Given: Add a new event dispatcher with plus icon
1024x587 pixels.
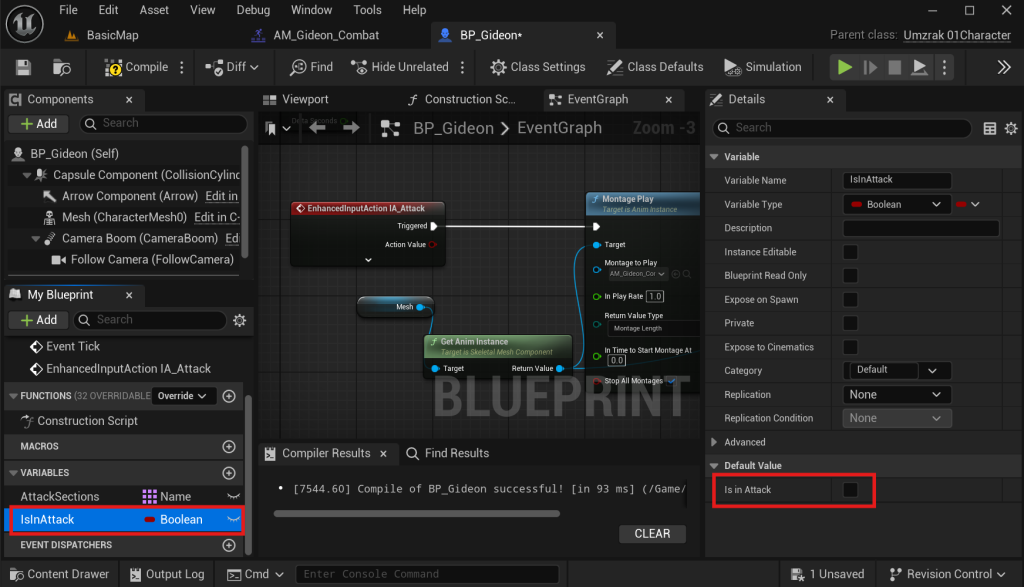Looking at the screenshot, I should click(x=229, y=545).
